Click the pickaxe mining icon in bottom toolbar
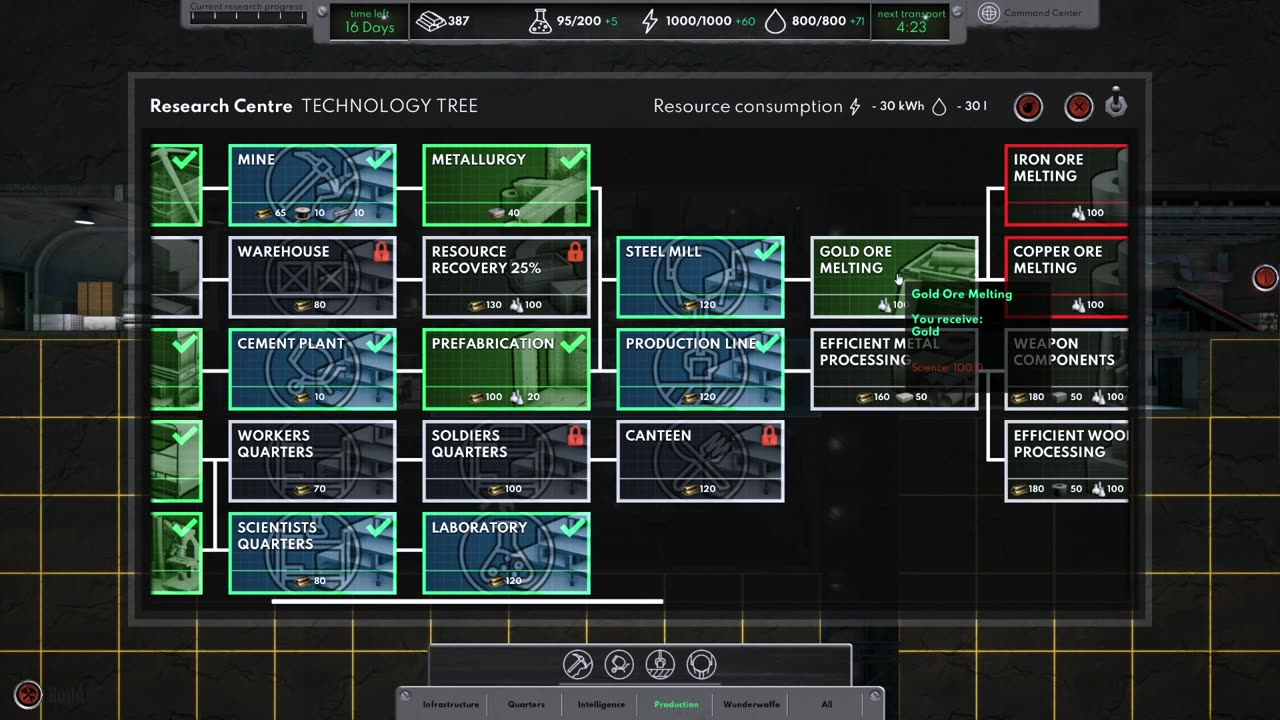This screenshot has width=1280, height=720. [578, 664]
